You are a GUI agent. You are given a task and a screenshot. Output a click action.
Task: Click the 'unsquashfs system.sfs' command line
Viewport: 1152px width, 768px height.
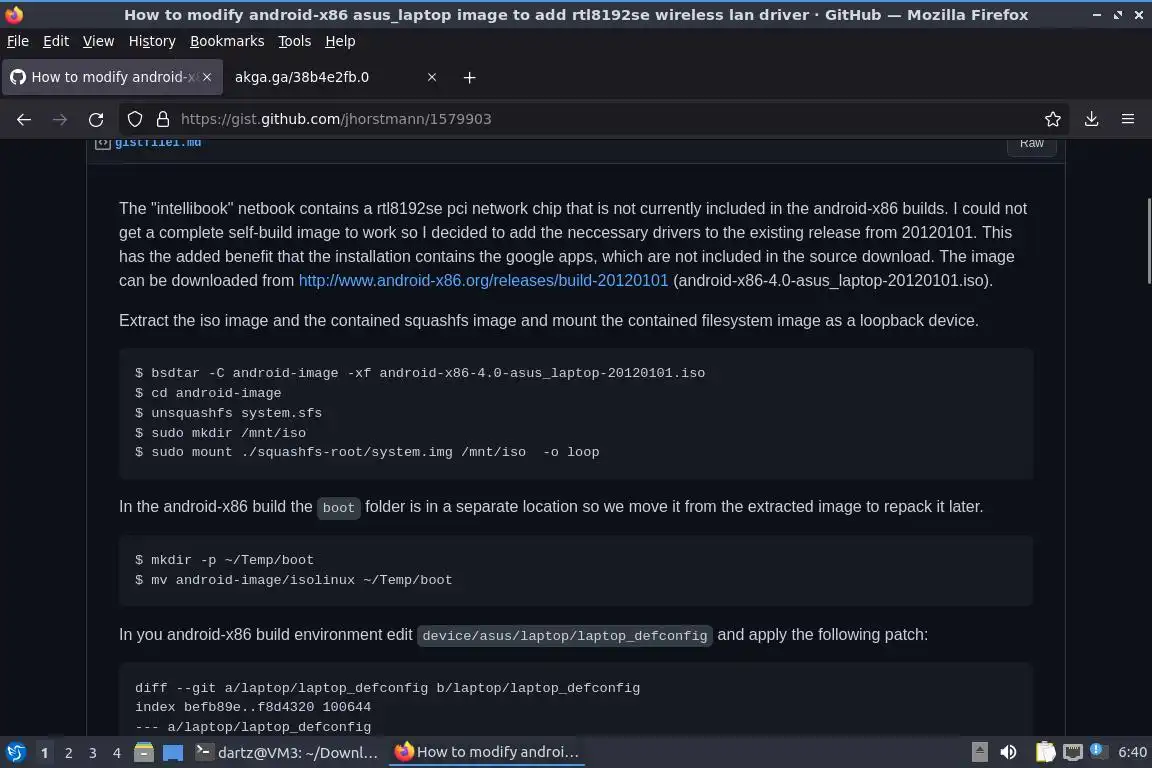228,413
